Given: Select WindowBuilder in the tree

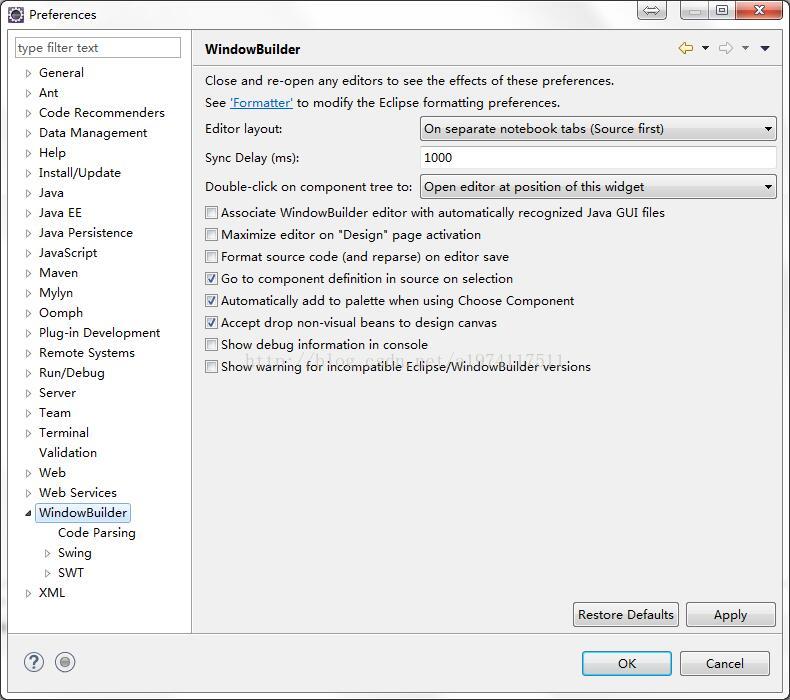Looking at the screenshot, I should tap(83, 513).
